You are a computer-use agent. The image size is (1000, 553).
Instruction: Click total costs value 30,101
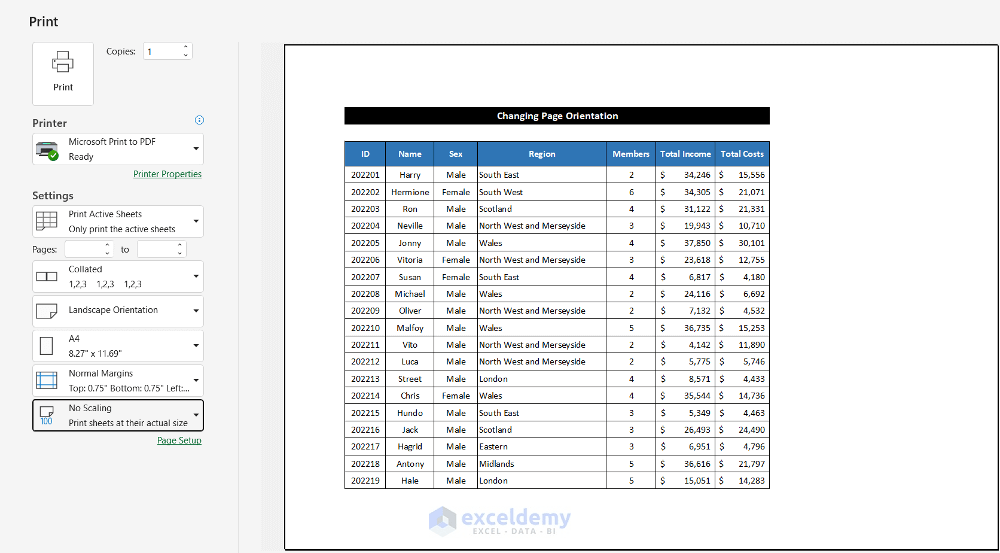click(753, 243)
